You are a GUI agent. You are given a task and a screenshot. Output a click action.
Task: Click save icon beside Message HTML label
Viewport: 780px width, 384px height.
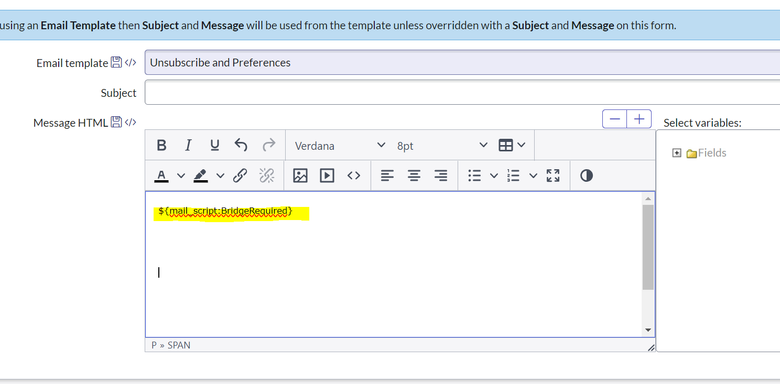click(x=116, y=122)
